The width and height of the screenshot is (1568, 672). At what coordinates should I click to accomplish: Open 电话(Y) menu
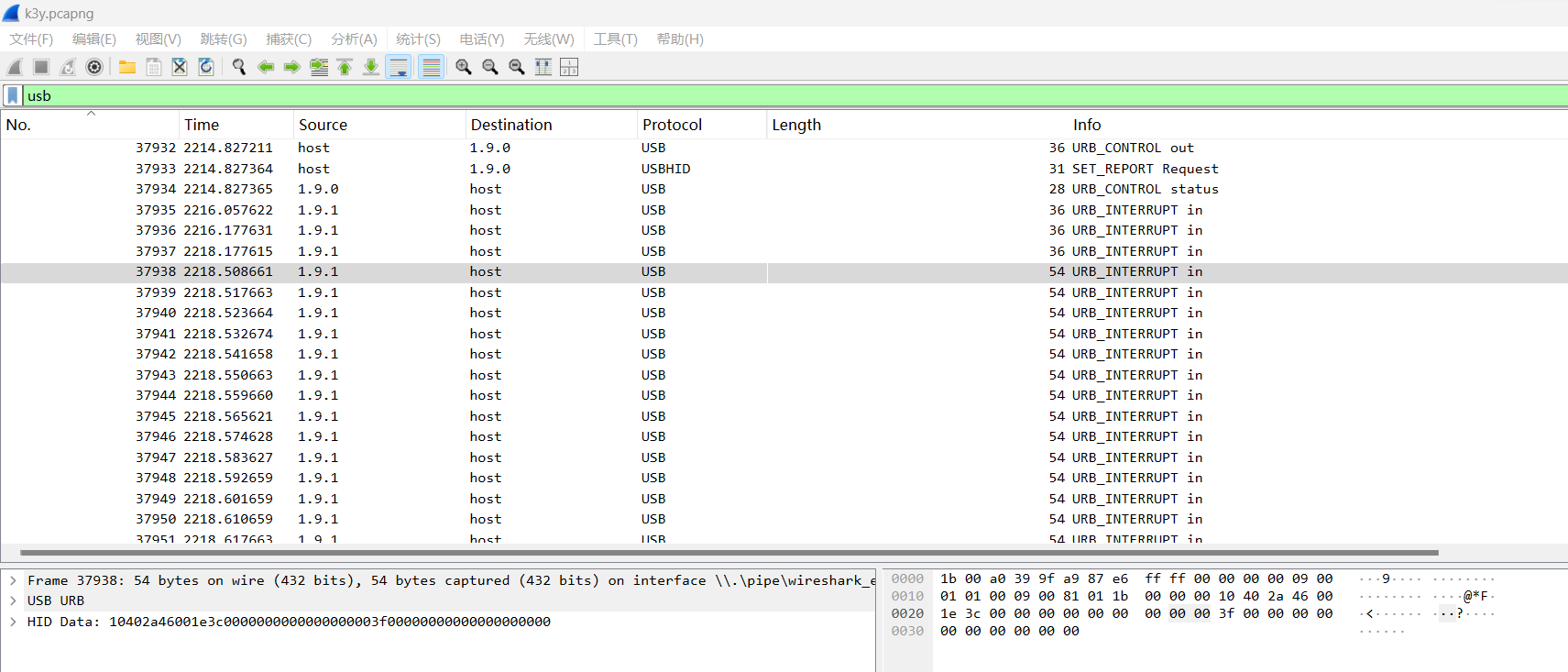(x=481, y=39)
